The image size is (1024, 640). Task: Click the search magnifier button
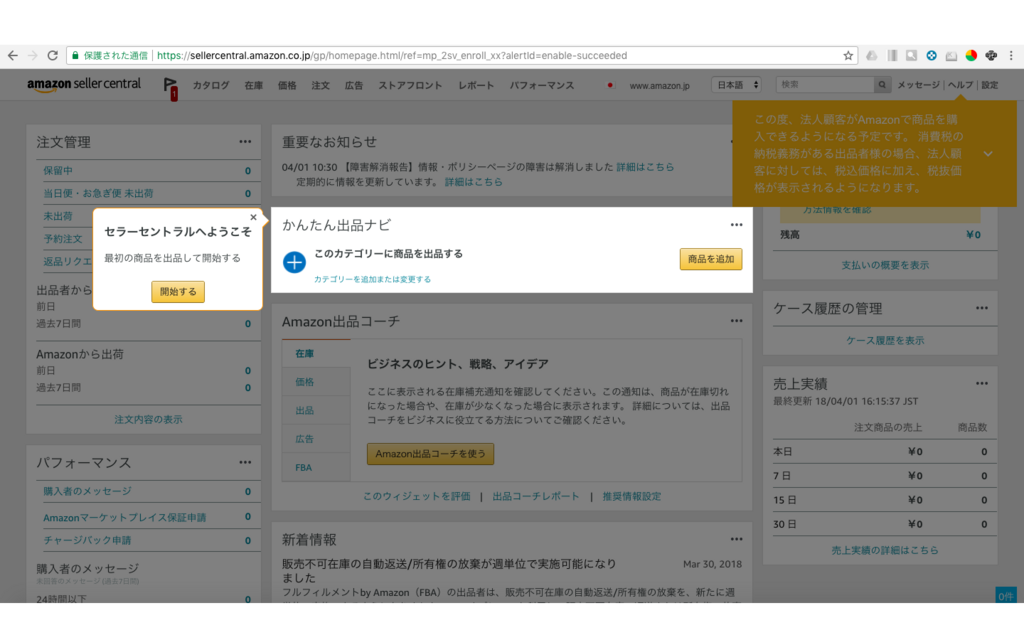(882, 85)
